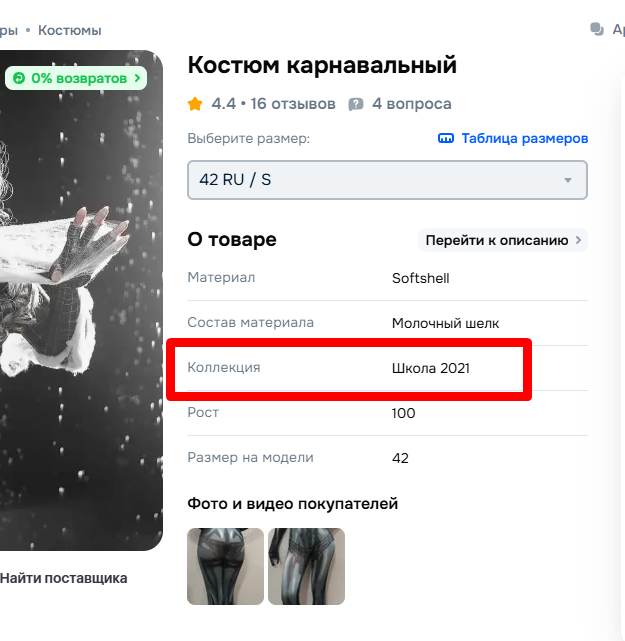Click chevron in Перейти к описанию button
The height and width of the screenshot is (641, 625).
(578, 240)
